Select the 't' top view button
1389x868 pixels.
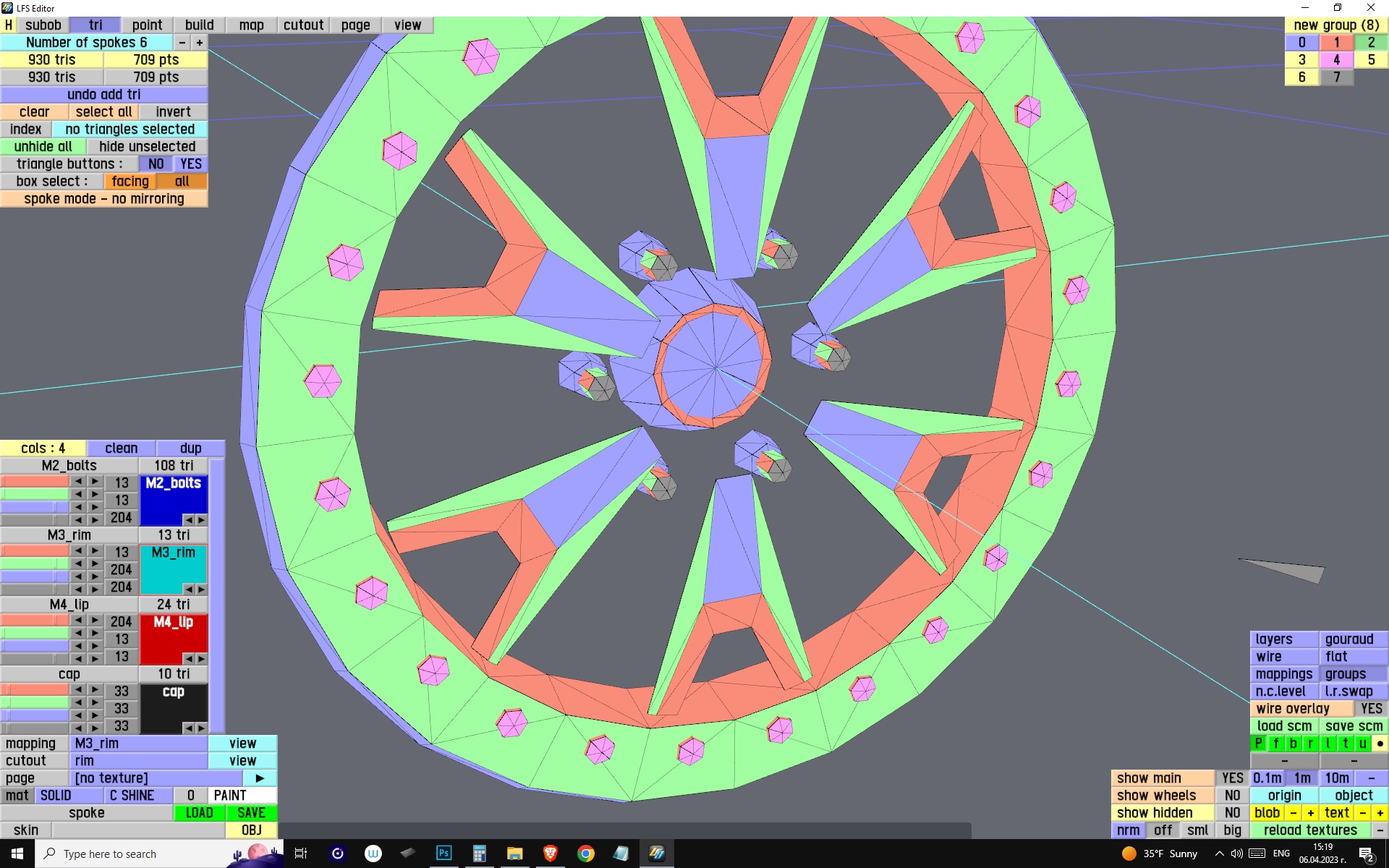[x=1346, y=744]
